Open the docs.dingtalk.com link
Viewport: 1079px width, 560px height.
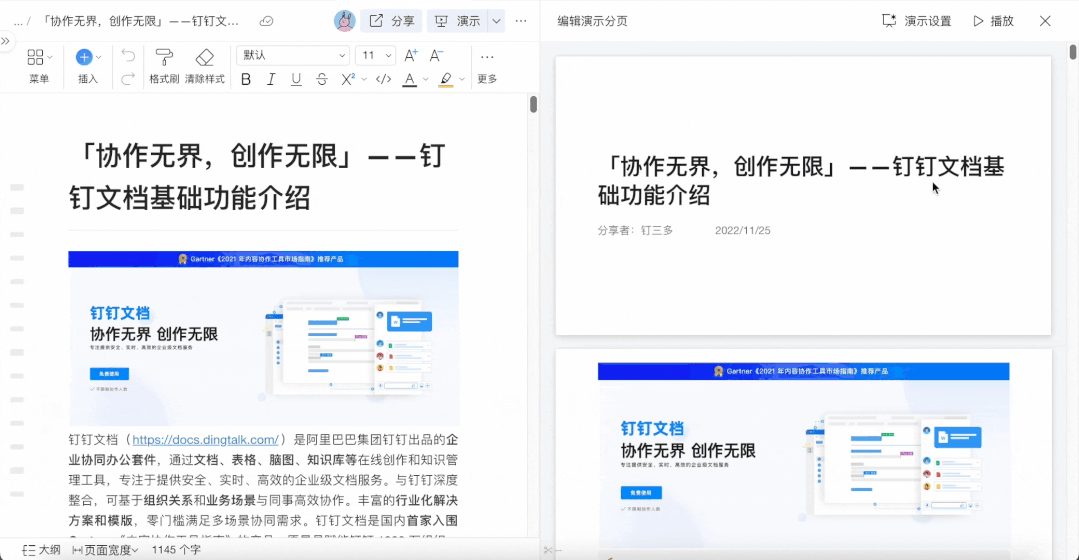point(205,440)
